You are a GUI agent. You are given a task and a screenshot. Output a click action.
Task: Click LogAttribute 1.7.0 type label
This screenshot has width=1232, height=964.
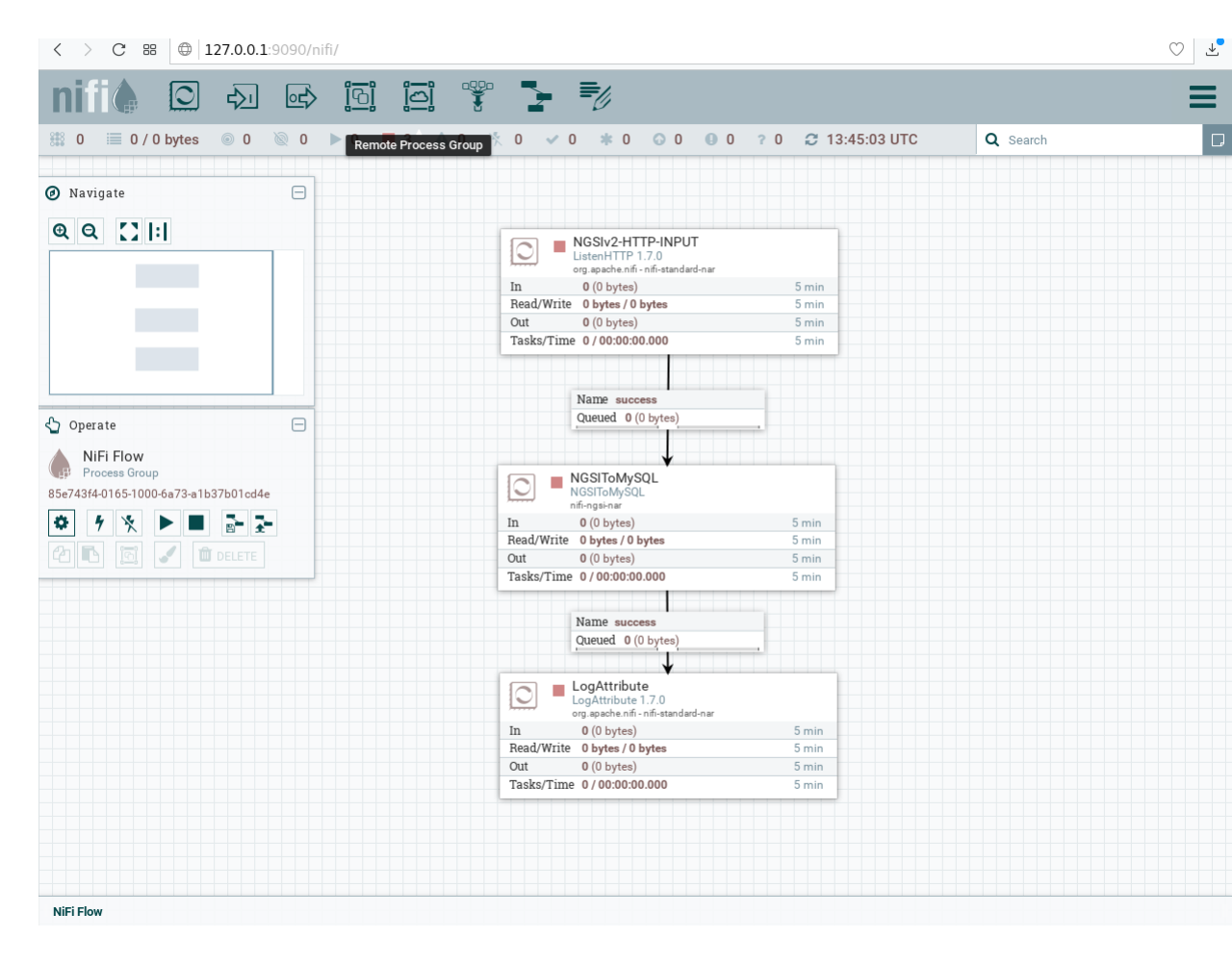coord(619,700)
